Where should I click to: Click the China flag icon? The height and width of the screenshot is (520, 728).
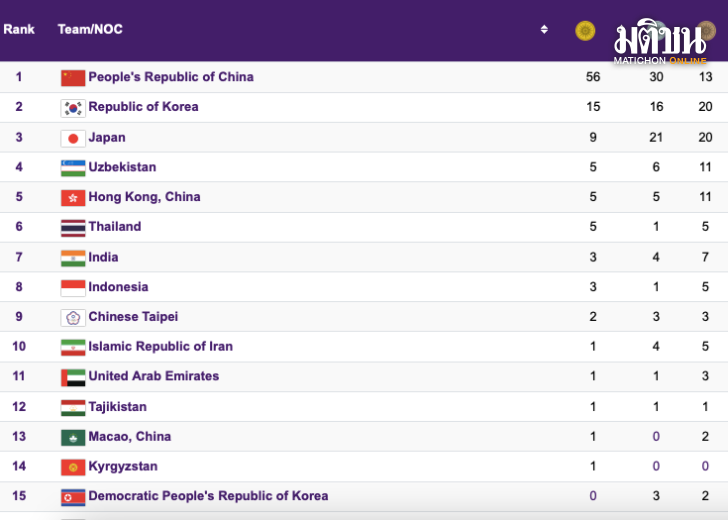[73, 78]
